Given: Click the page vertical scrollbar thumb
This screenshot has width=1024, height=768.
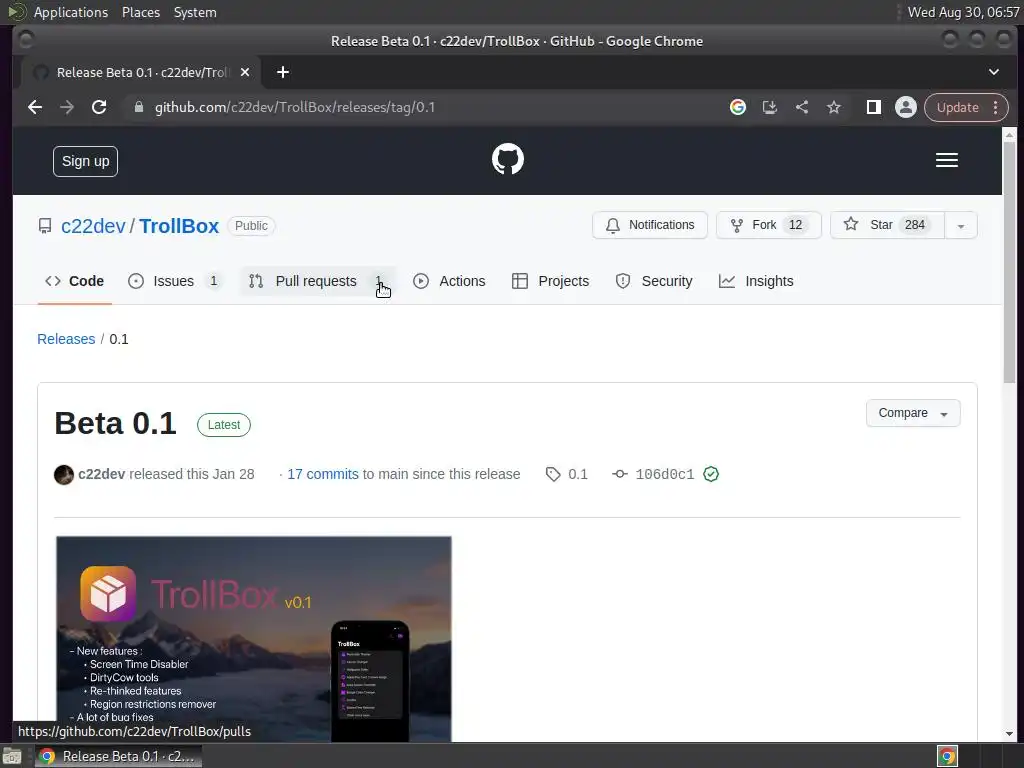Looking at the screenshot, I should [x=1009, y=261].
